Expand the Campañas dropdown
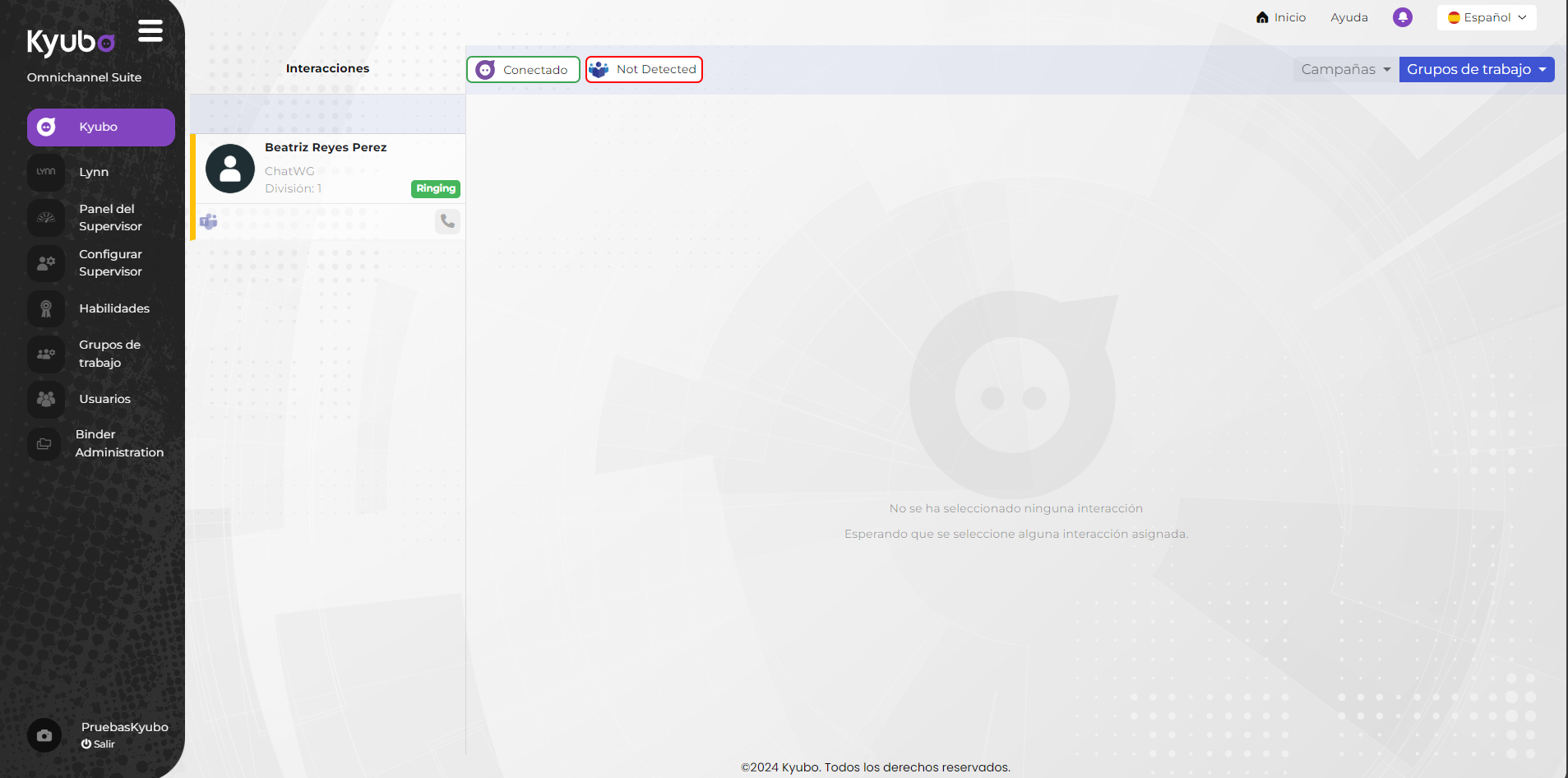Image resolution: width=1568 pixels, height=778 pixels. pyautogui.click(x=1346, y=70)
